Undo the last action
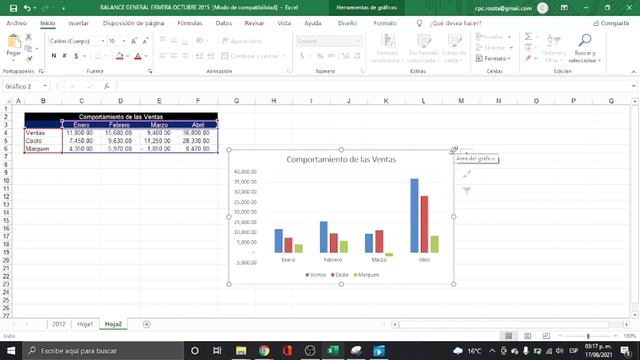 (27, 8)
